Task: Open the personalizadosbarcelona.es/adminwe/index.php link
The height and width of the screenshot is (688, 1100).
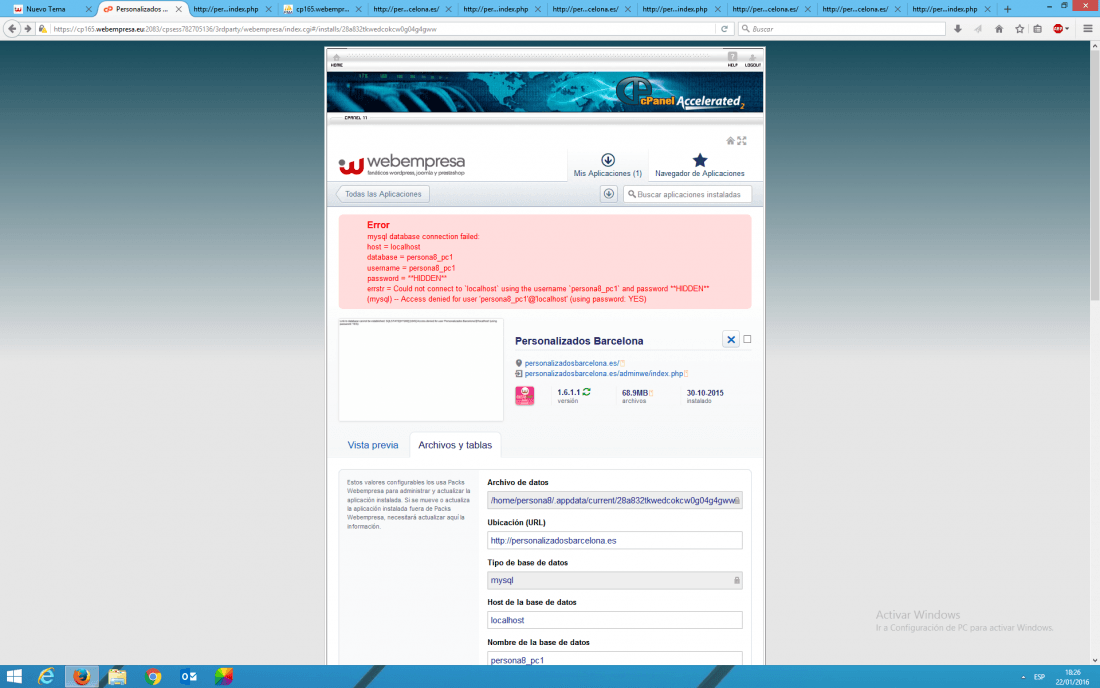Action: pos(604,374)
